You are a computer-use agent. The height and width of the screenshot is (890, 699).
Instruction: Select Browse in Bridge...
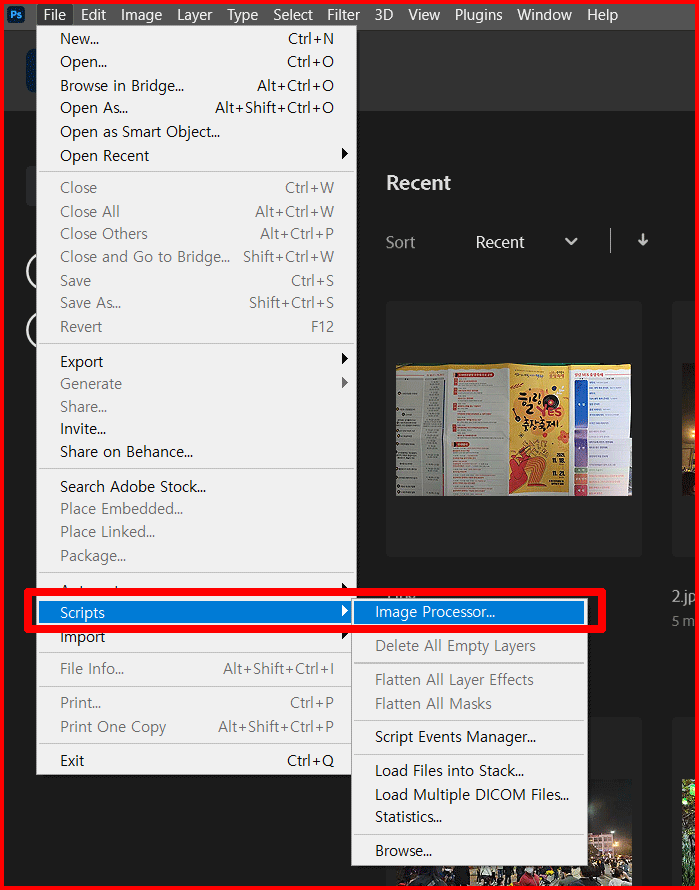(x=196, y=86)
